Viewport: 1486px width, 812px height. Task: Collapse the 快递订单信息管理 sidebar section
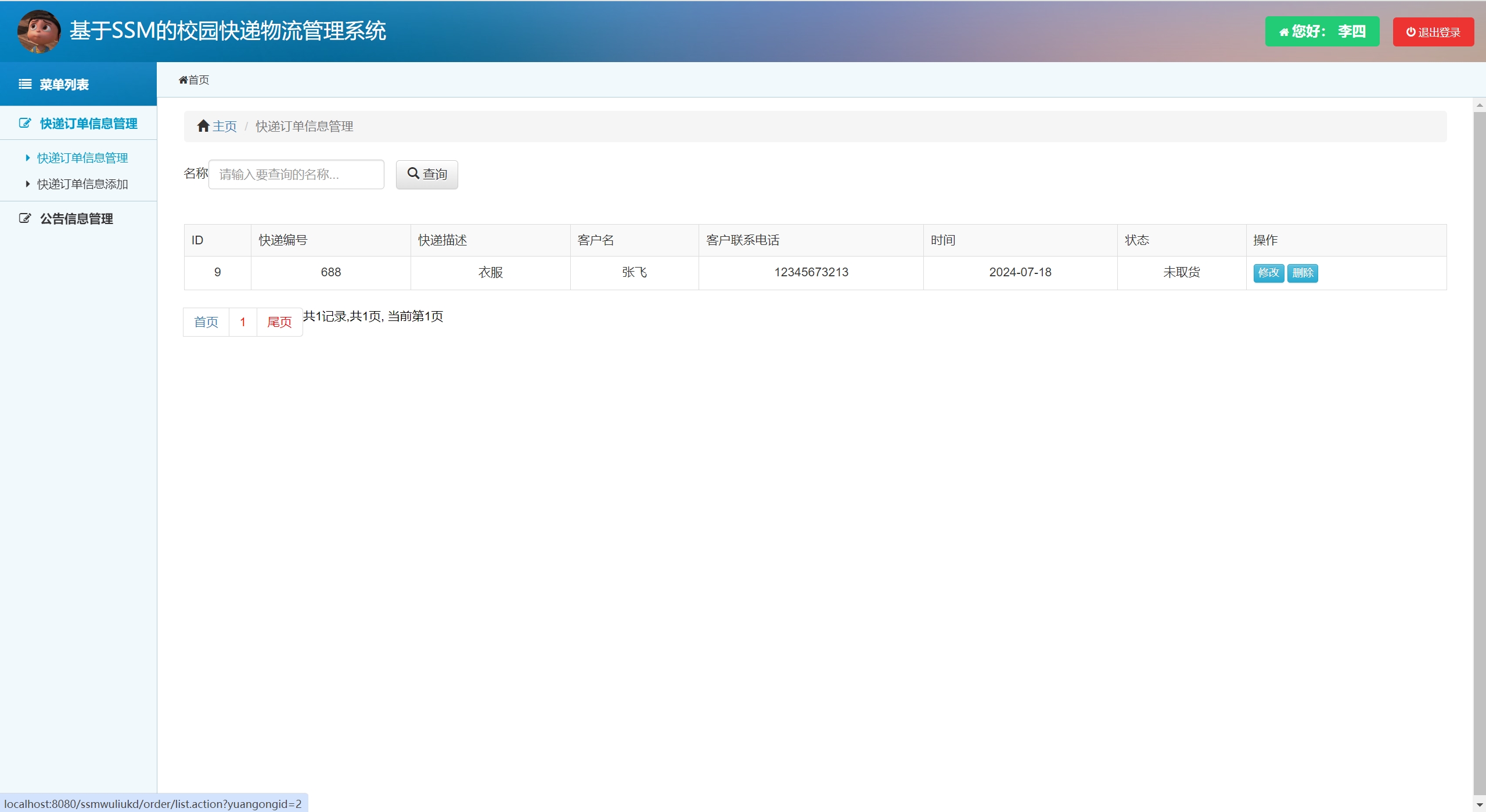[88, 124]
